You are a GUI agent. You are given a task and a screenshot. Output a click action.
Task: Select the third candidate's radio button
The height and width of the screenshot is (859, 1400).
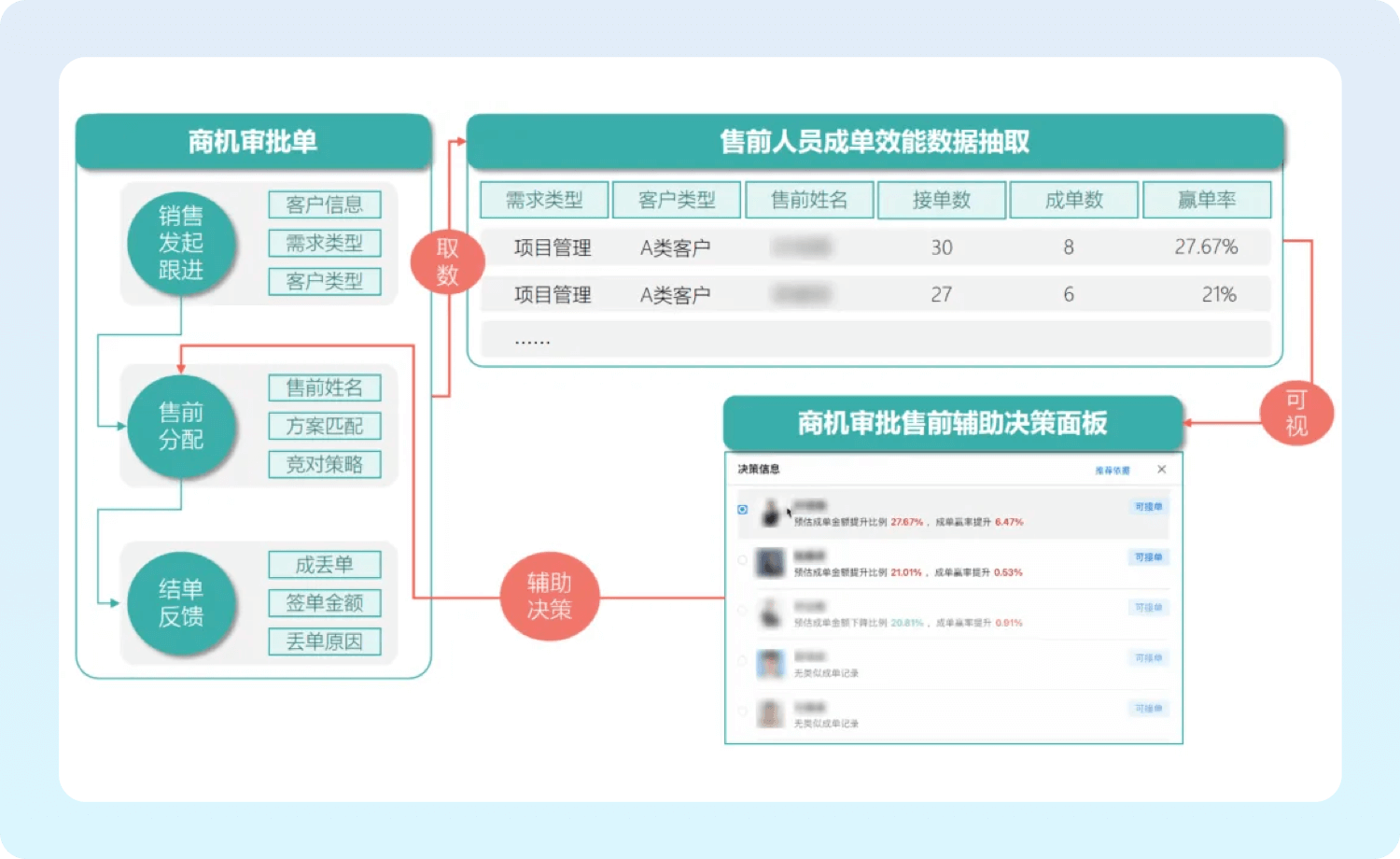743,611
